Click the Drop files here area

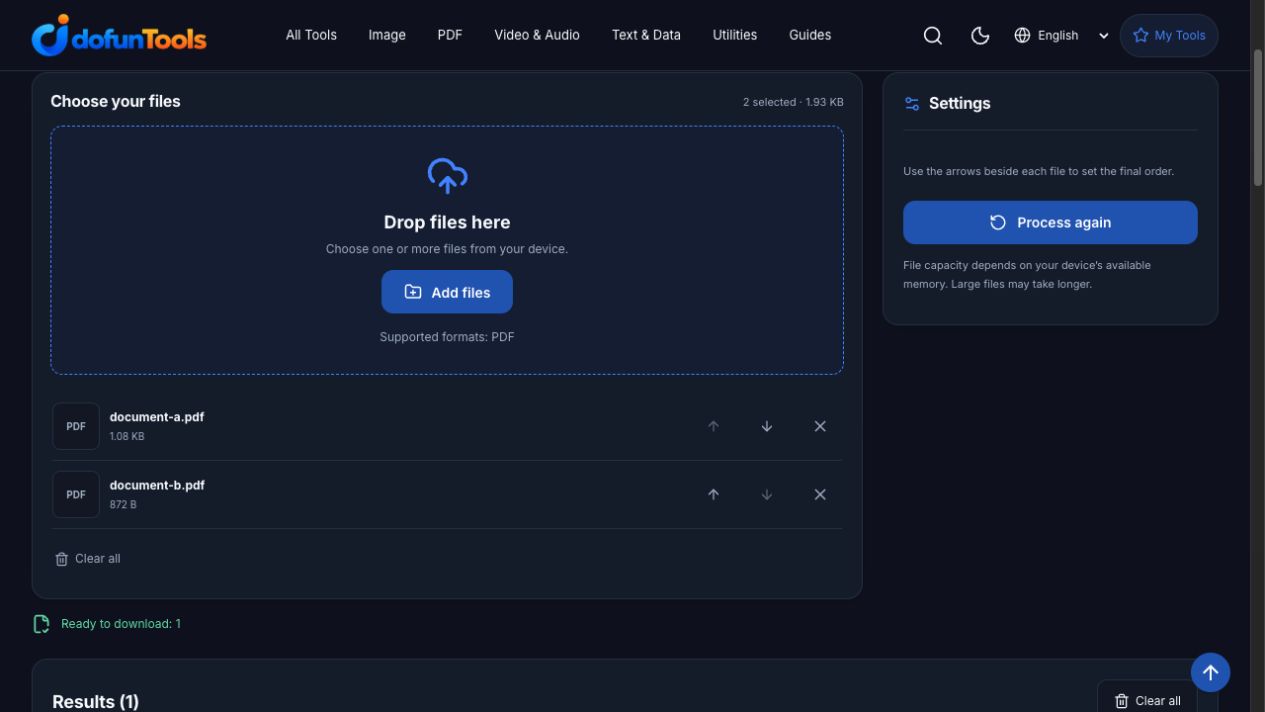point(447,250)
